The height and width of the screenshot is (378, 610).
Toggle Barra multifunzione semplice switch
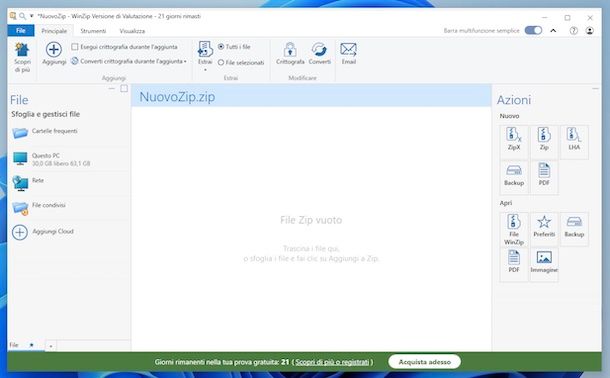(533, 30)
